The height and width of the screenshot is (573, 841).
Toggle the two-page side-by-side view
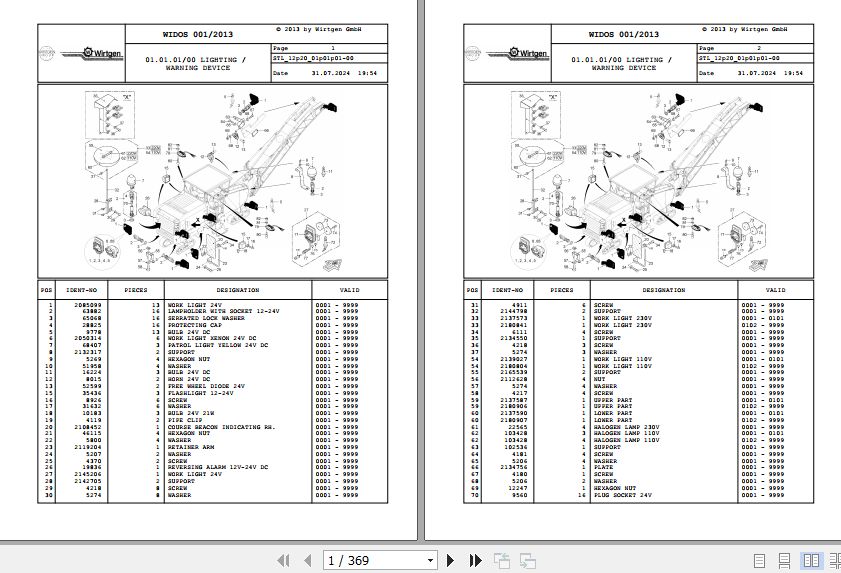click(811, 561)
